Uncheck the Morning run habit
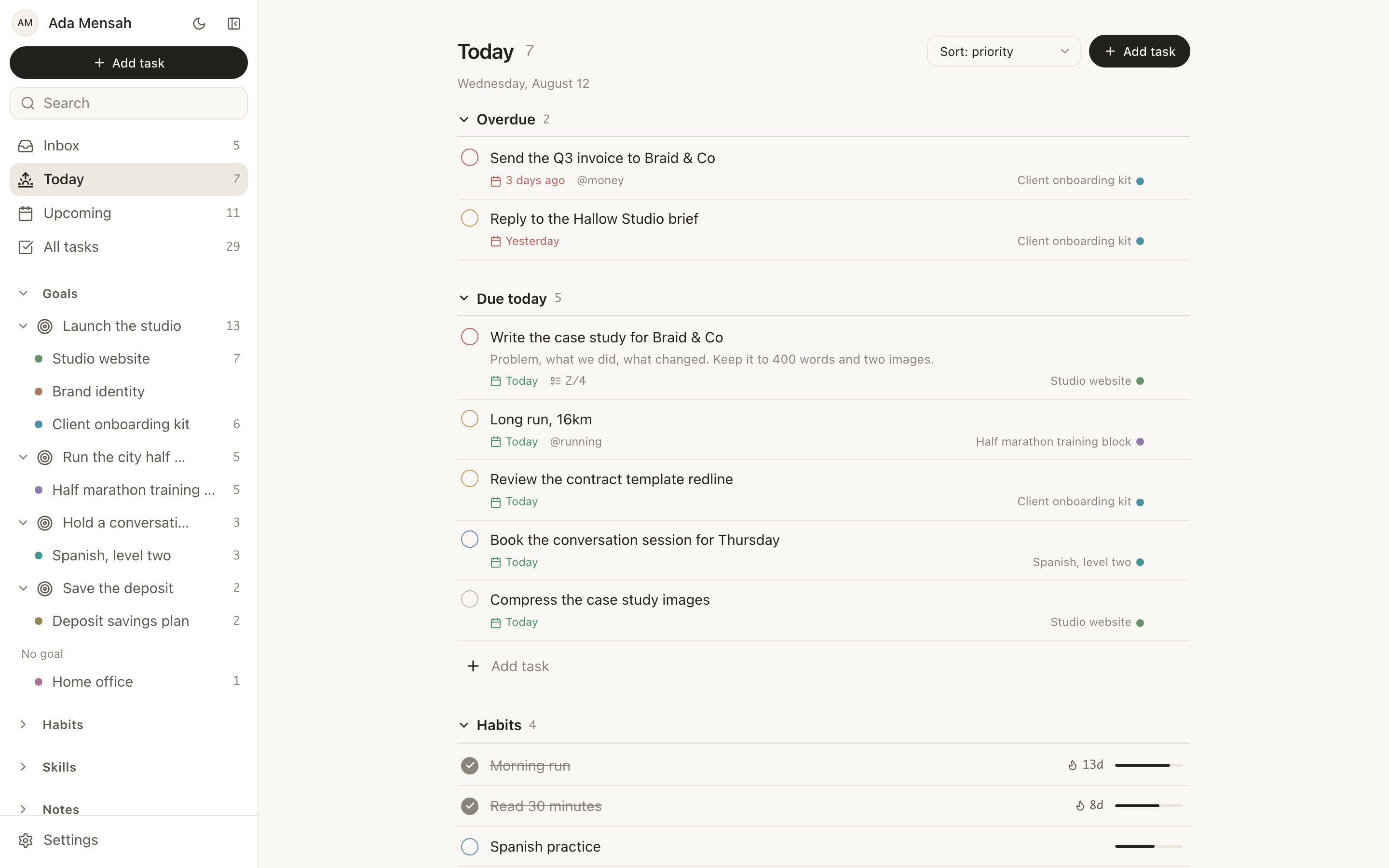The image size is (1389, 868). pyautogui.click(x=469, y=765)
